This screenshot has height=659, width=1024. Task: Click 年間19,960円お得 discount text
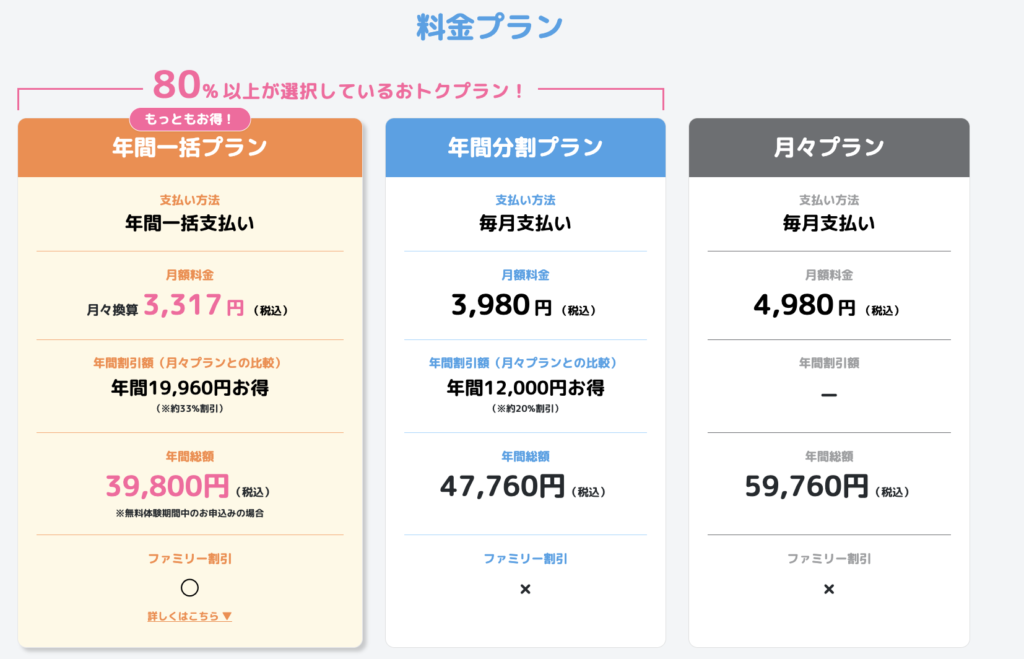(189, 387)
